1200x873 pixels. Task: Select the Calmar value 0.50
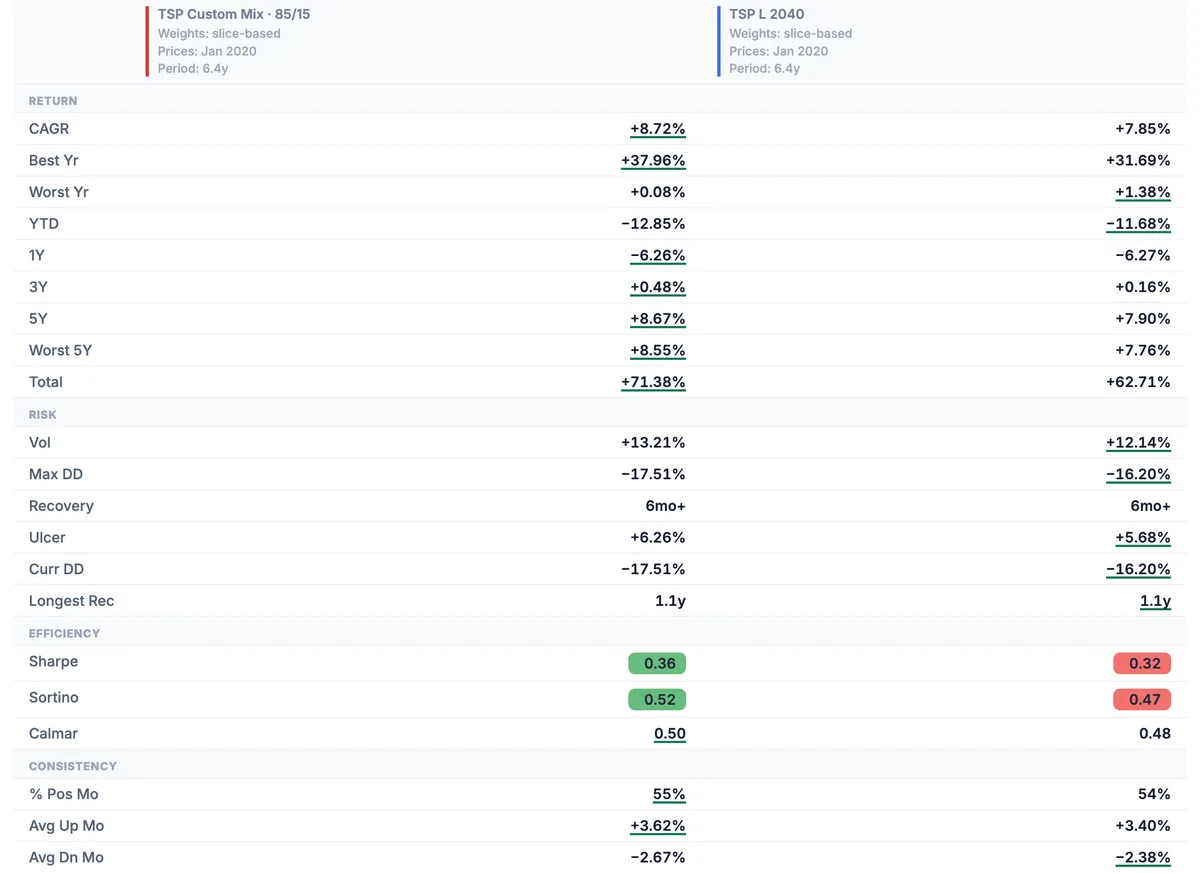coord(670,734)
